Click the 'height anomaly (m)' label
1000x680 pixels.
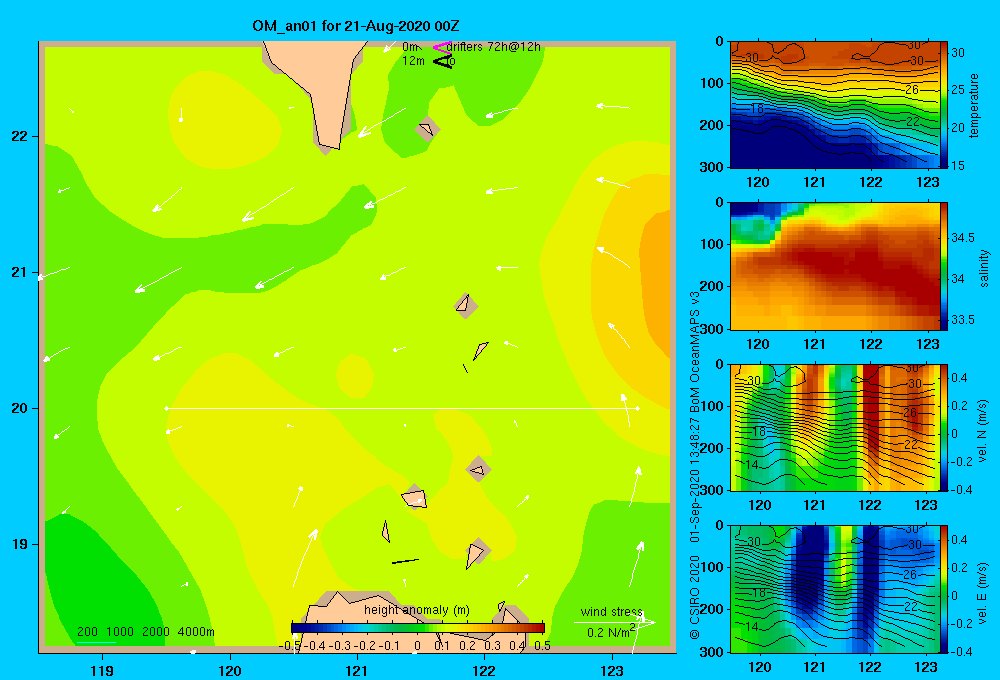pos(417,610)
